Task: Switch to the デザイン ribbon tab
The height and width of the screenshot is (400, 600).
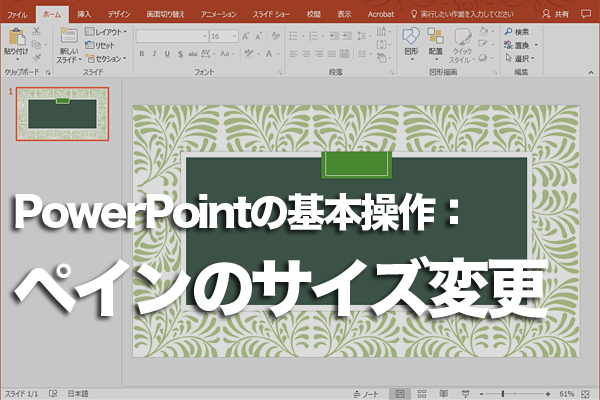Action: 119,15
